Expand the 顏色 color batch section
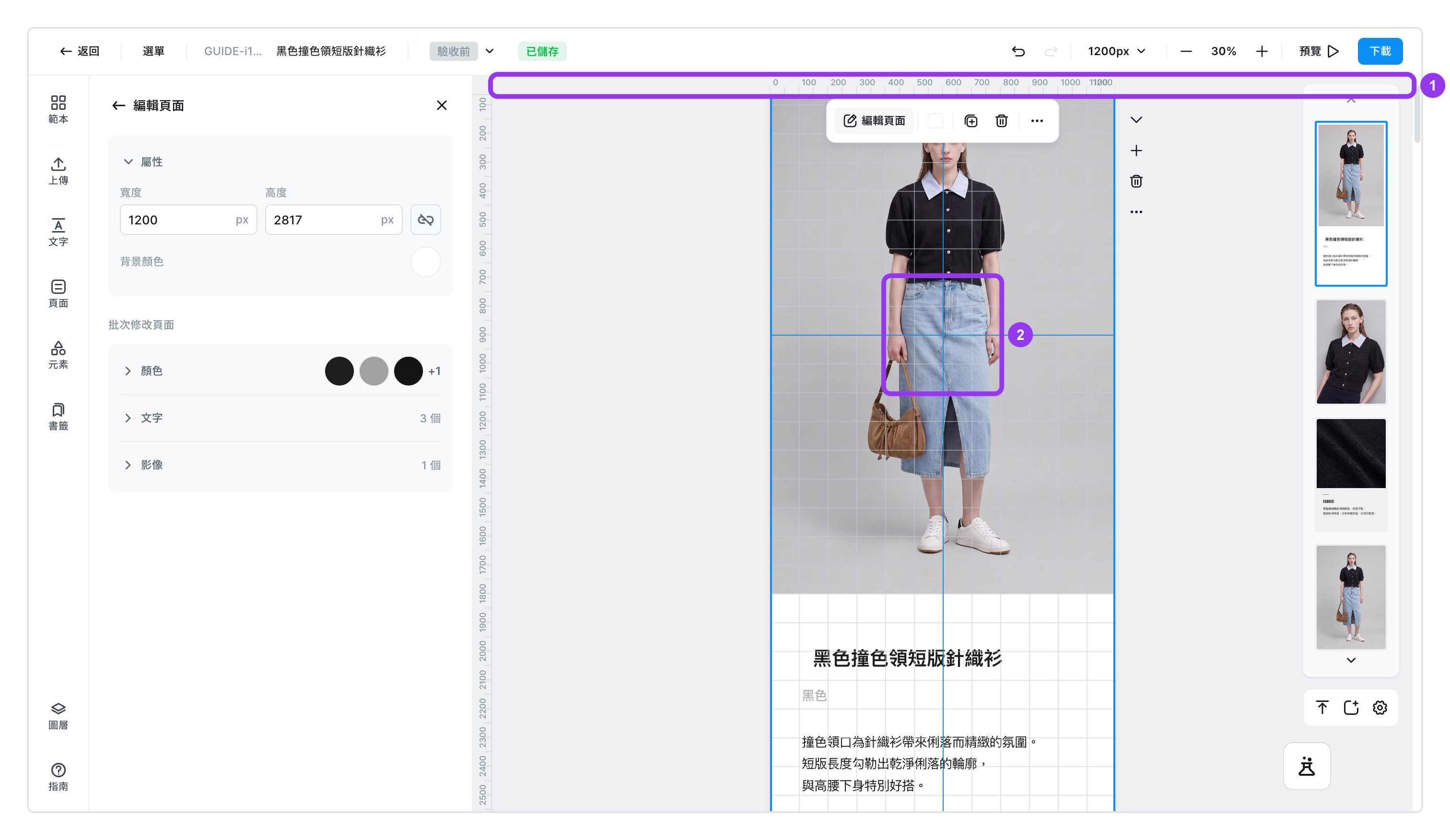1450x840 pixels. coord(128,371)
